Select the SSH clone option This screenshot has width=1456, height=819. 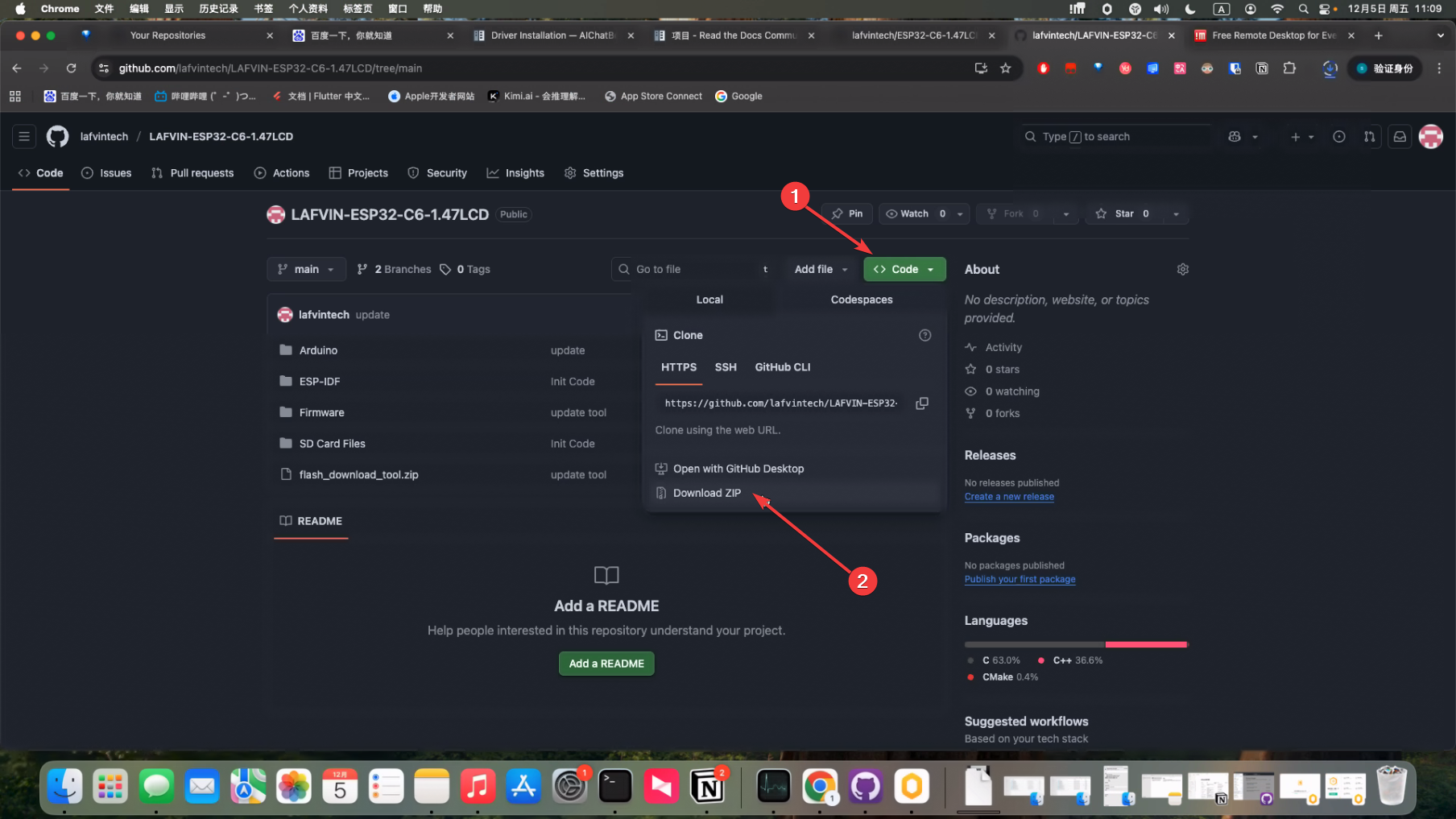[726, 367]
